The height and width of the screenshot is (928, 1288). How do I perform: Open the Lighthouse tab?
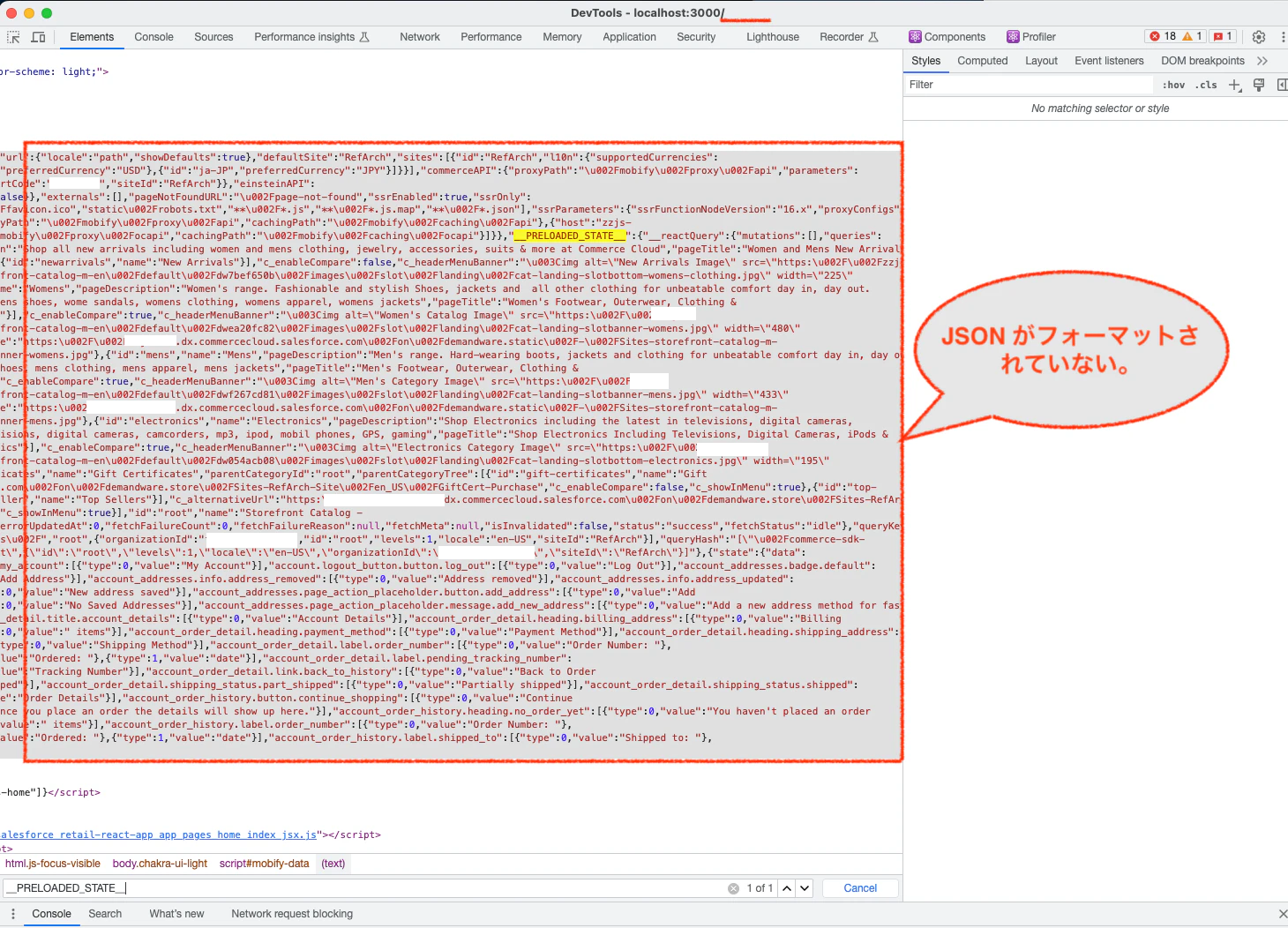point(773,37)
